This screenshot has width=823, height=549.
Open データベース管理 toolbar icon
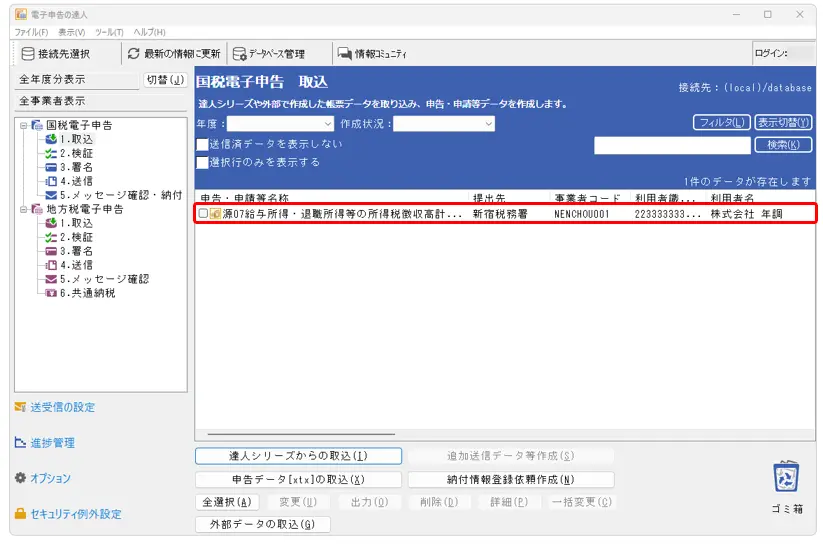point(239,54)
